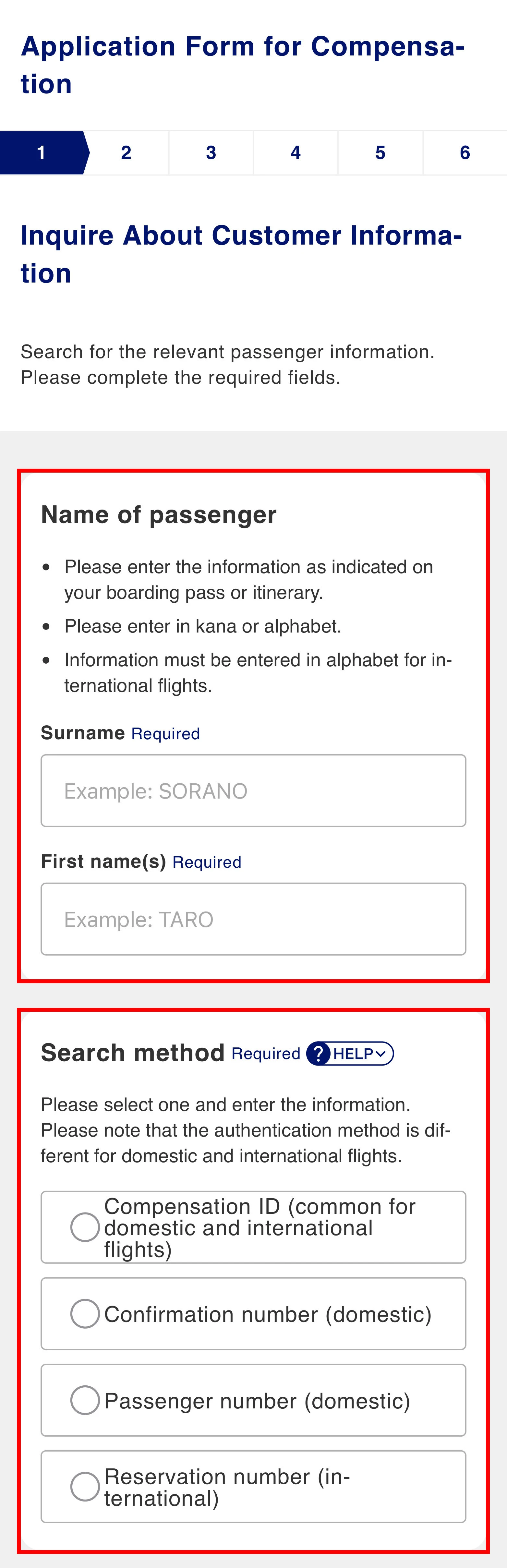Click the Application Form for Compensation heading
This screenshot has width=507, height=1568.
(x=243, y=65)
